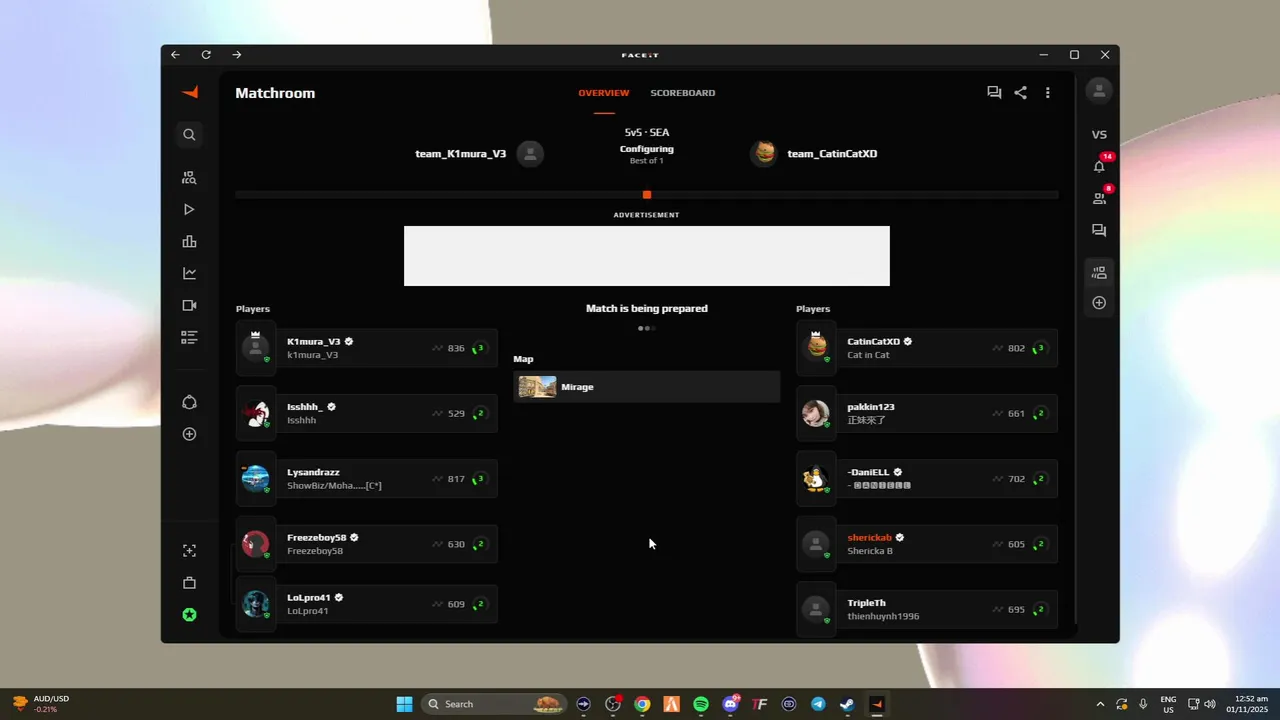Reload the page with refresh icon

[x=206, y=55]
